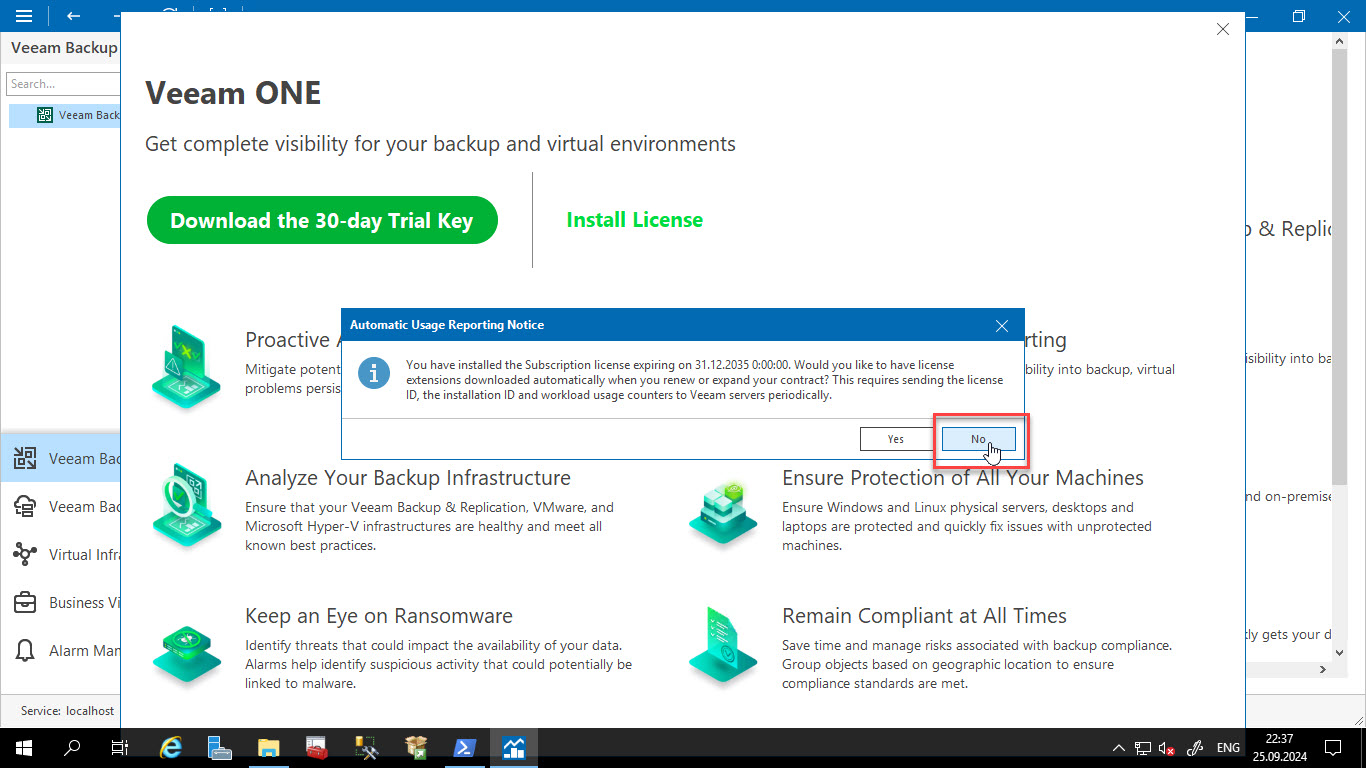The image size is (1366, 768).
Task: Restore down the main Veeam ONE client window
Action: tap(1299, 16)
